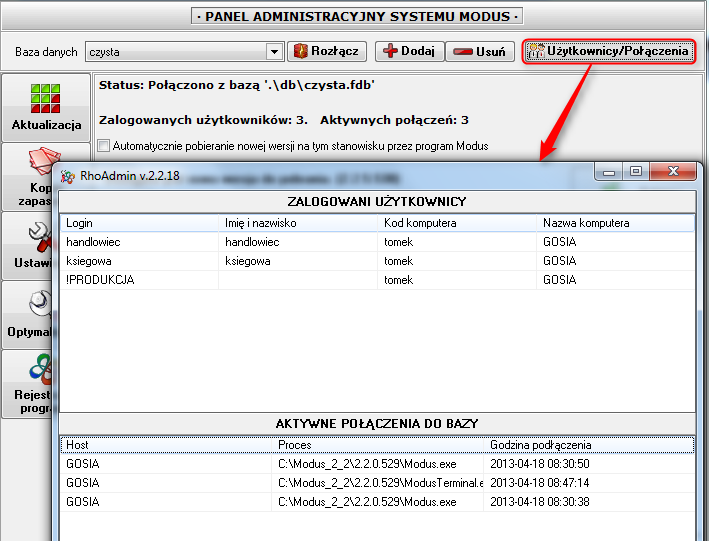Click the Rozłącz disconnect button

click(x=328, y=51)
